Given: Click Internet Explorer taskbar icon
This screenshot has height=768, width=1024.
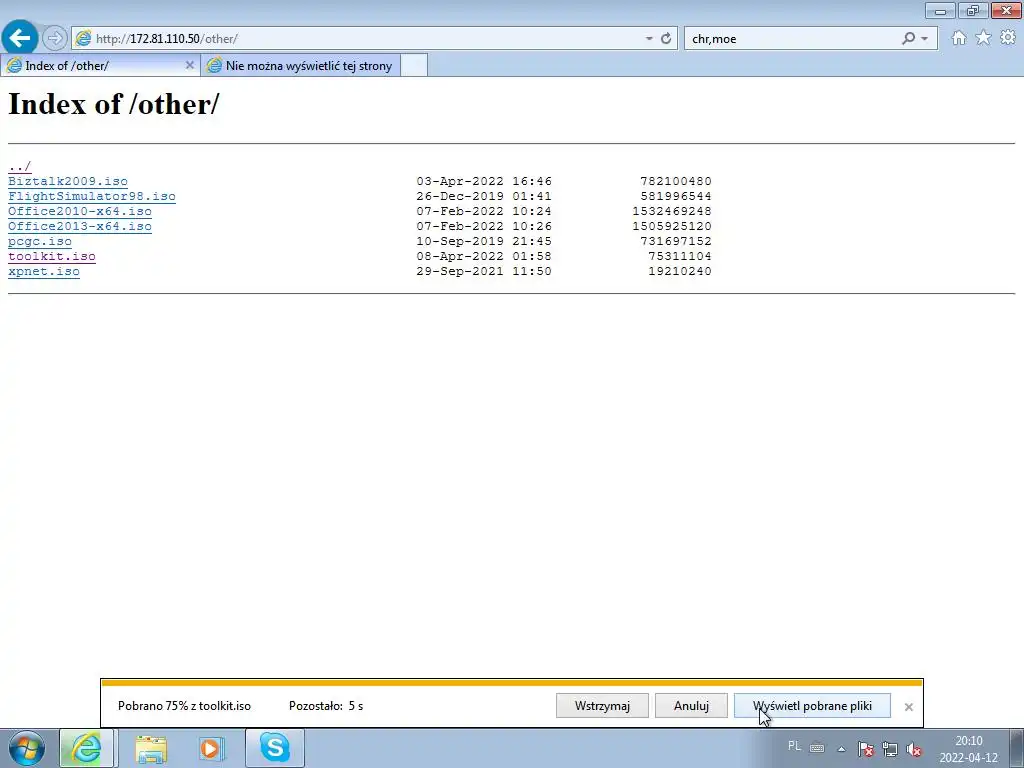Looking at the screenshot, I should (x=87, y=748).
